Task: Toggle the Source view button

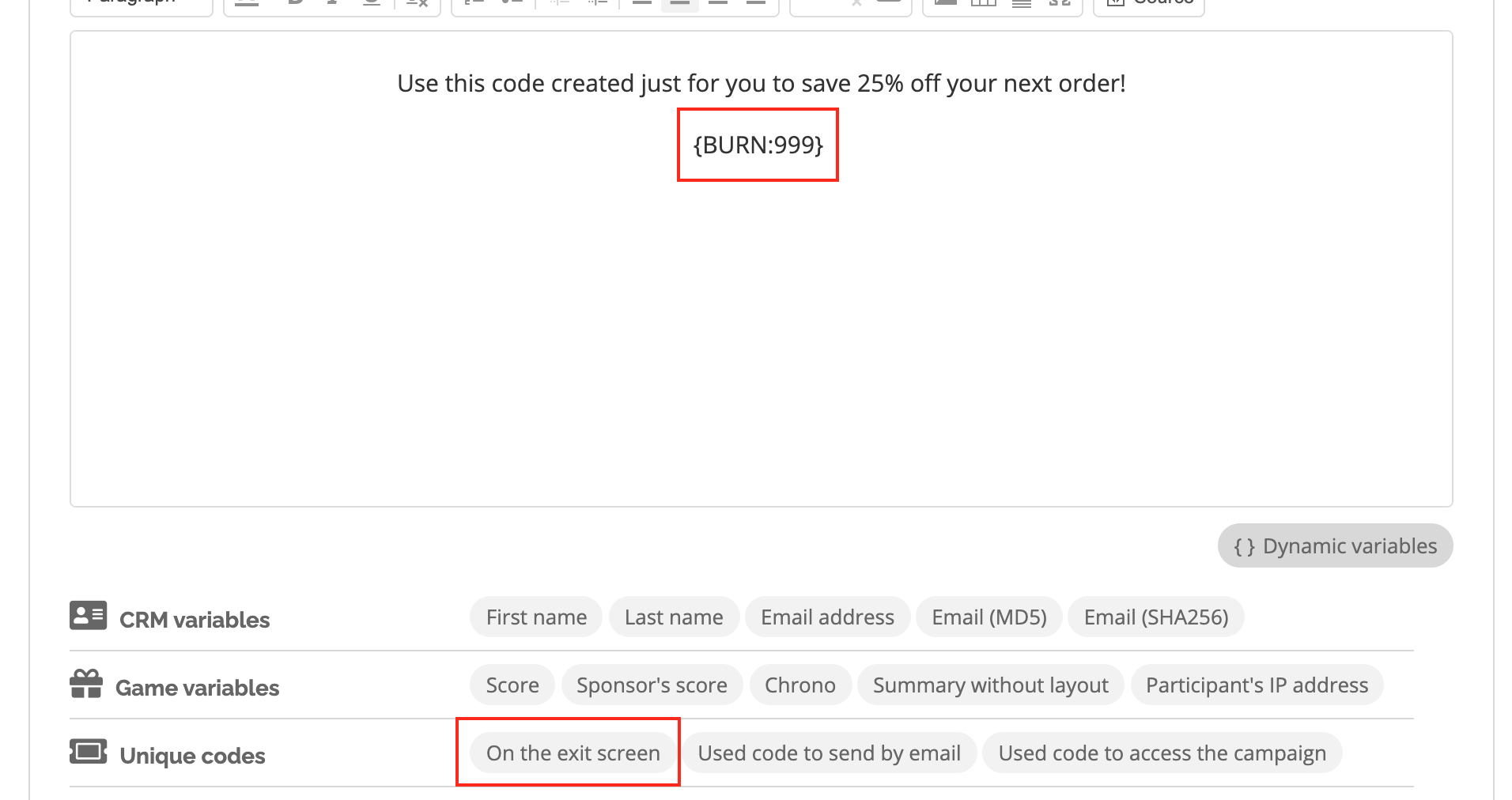Action: click(1149, 5)
